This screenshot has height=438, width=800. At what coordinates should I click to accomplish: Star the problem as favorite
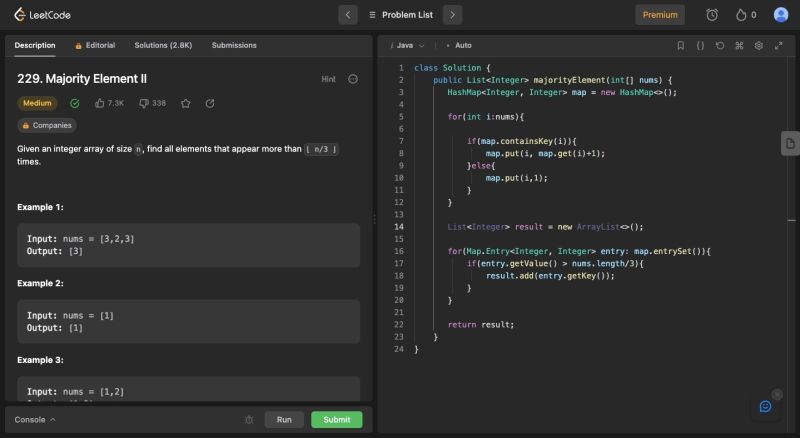tap(185, 103)
